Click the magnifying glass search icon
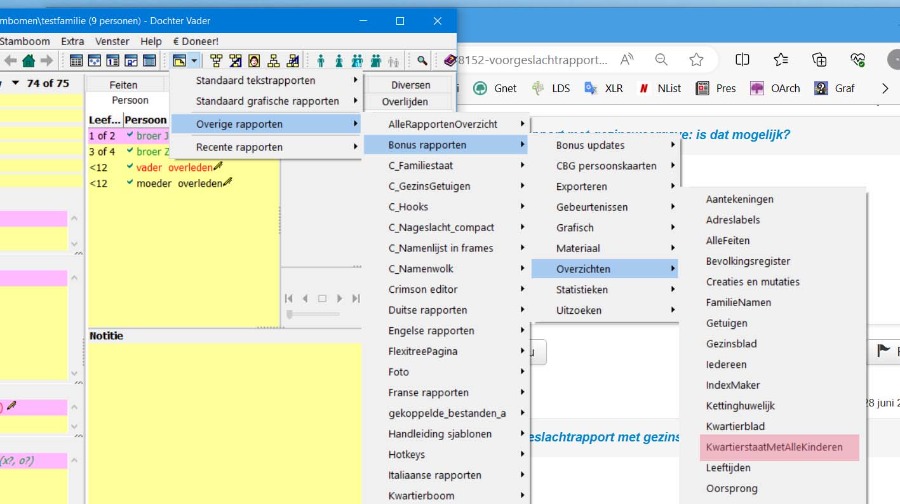 click(423, 61)
